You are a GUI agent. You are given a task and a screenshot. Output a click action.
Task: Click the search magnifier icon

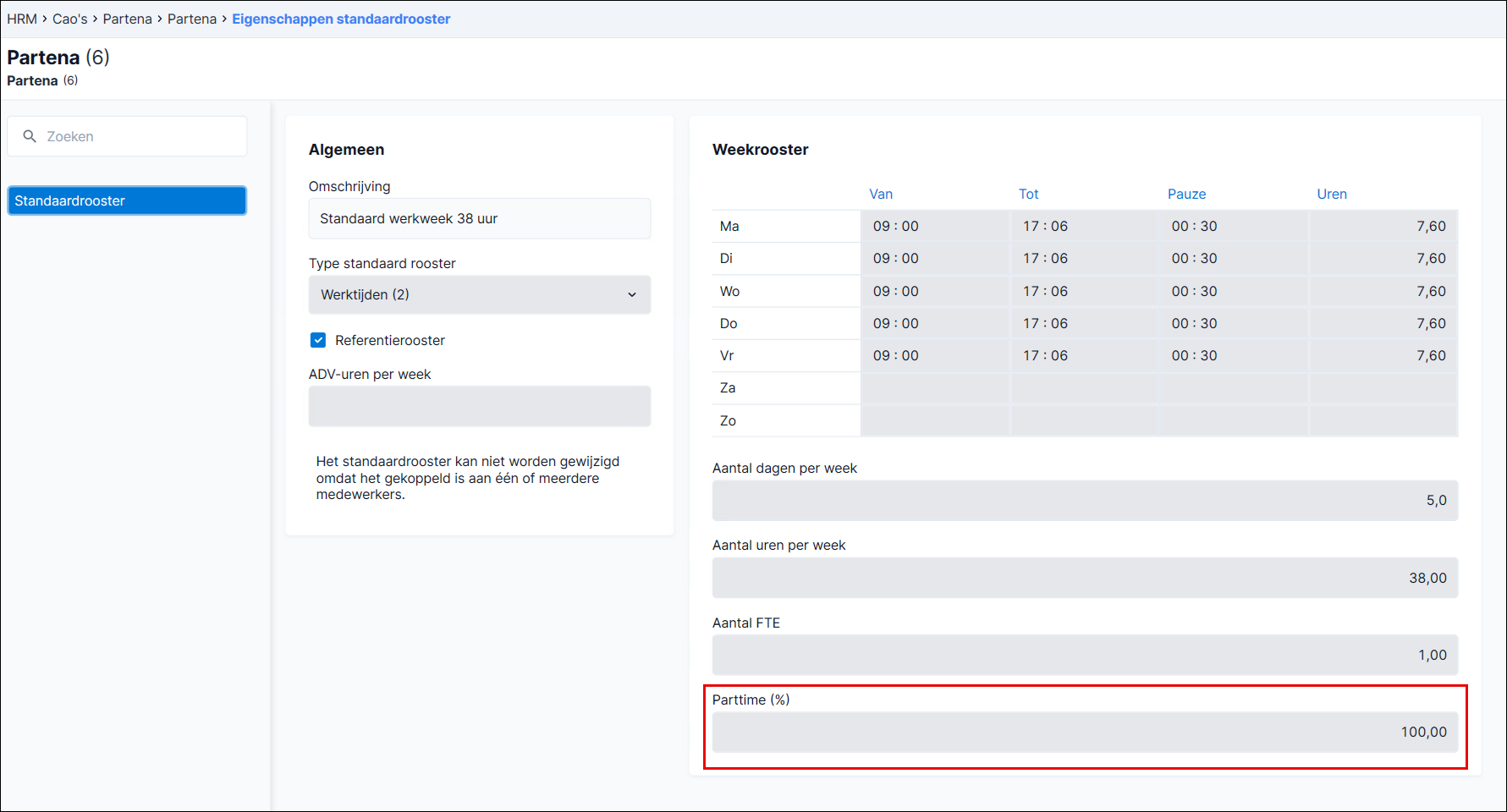point(30,136)
